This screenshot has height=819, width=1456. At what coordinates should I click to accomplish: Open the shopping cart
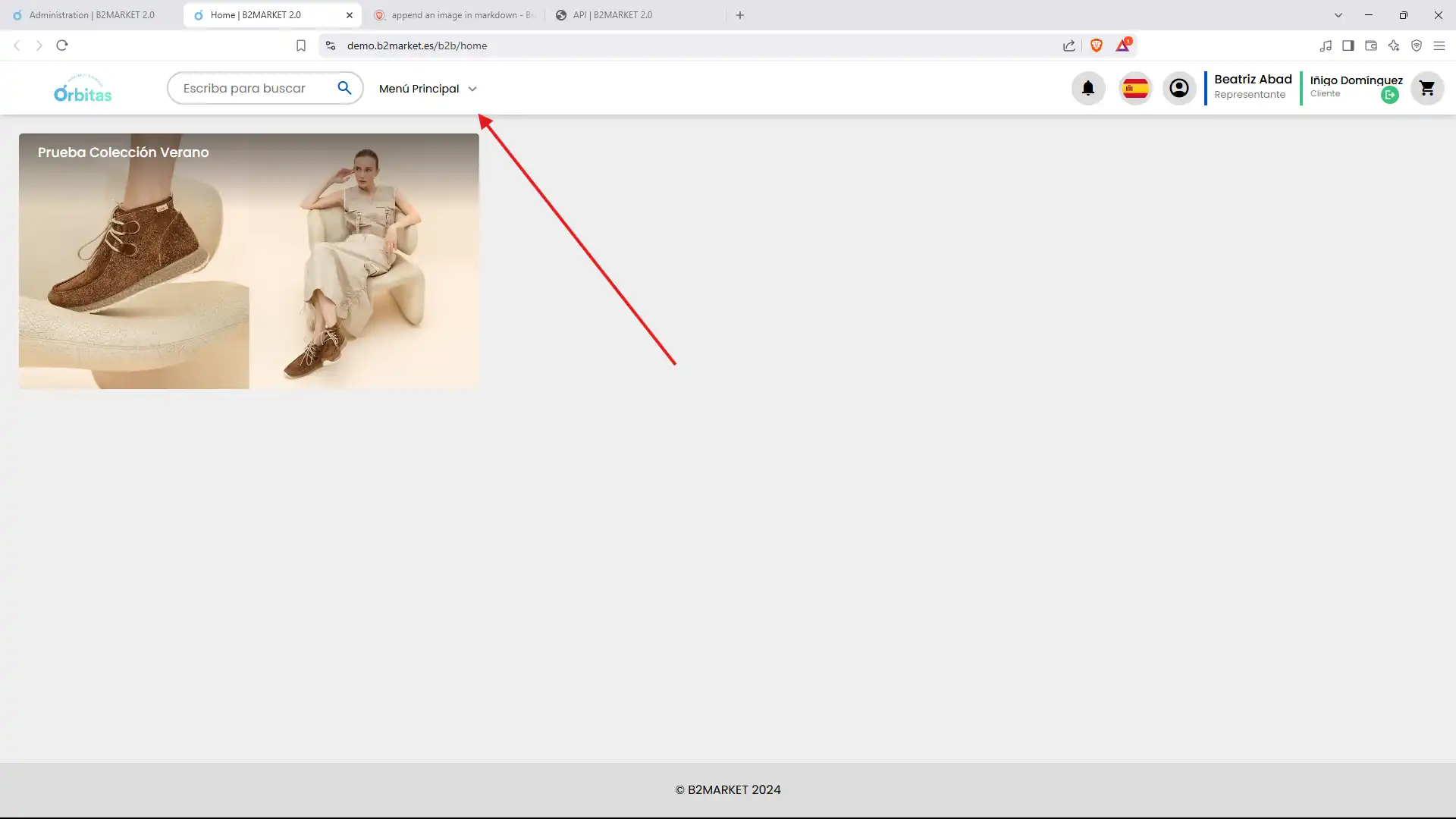[x=1426, y=89]
